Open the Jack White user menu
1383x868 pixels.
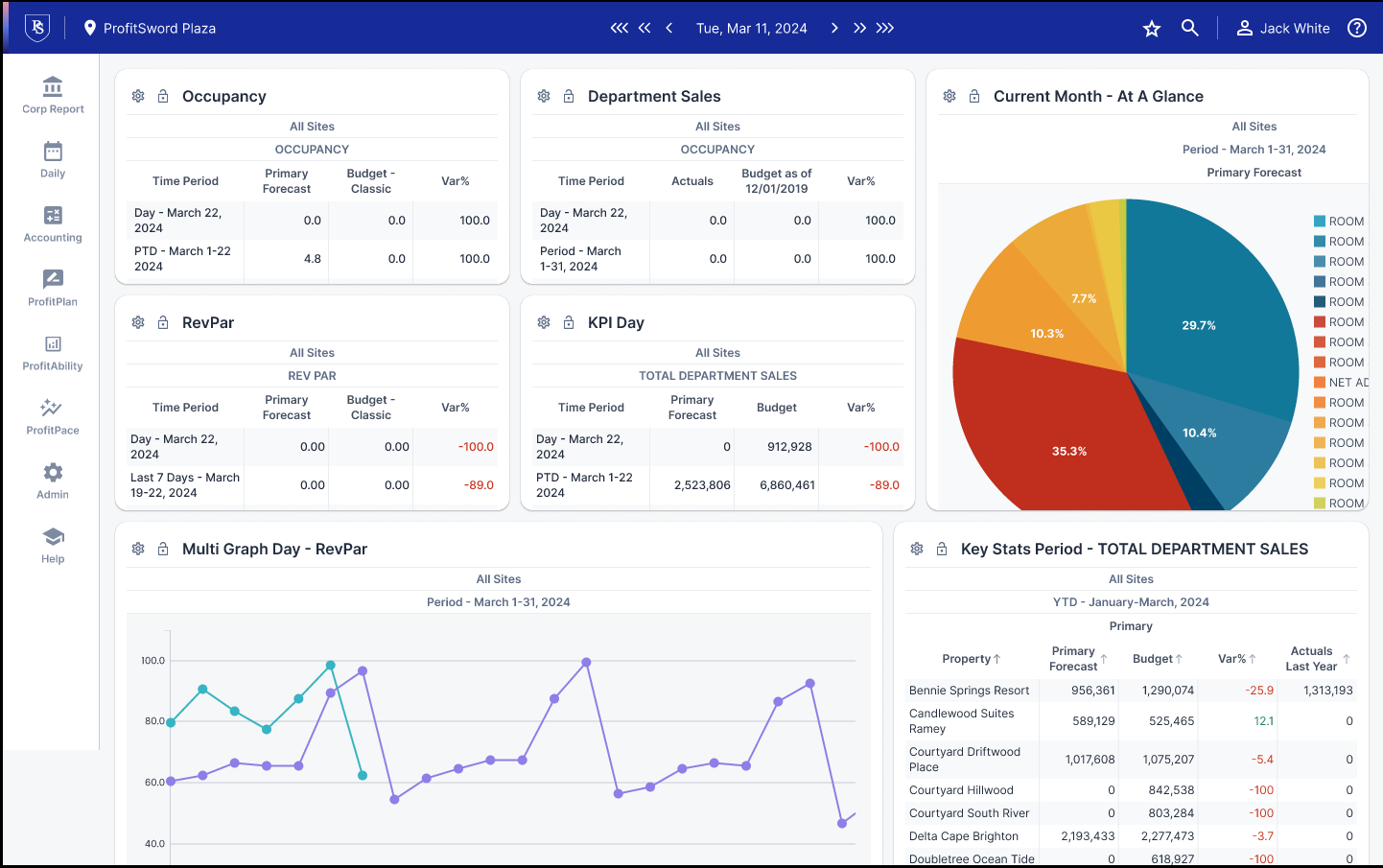[x=1283, y=28]
